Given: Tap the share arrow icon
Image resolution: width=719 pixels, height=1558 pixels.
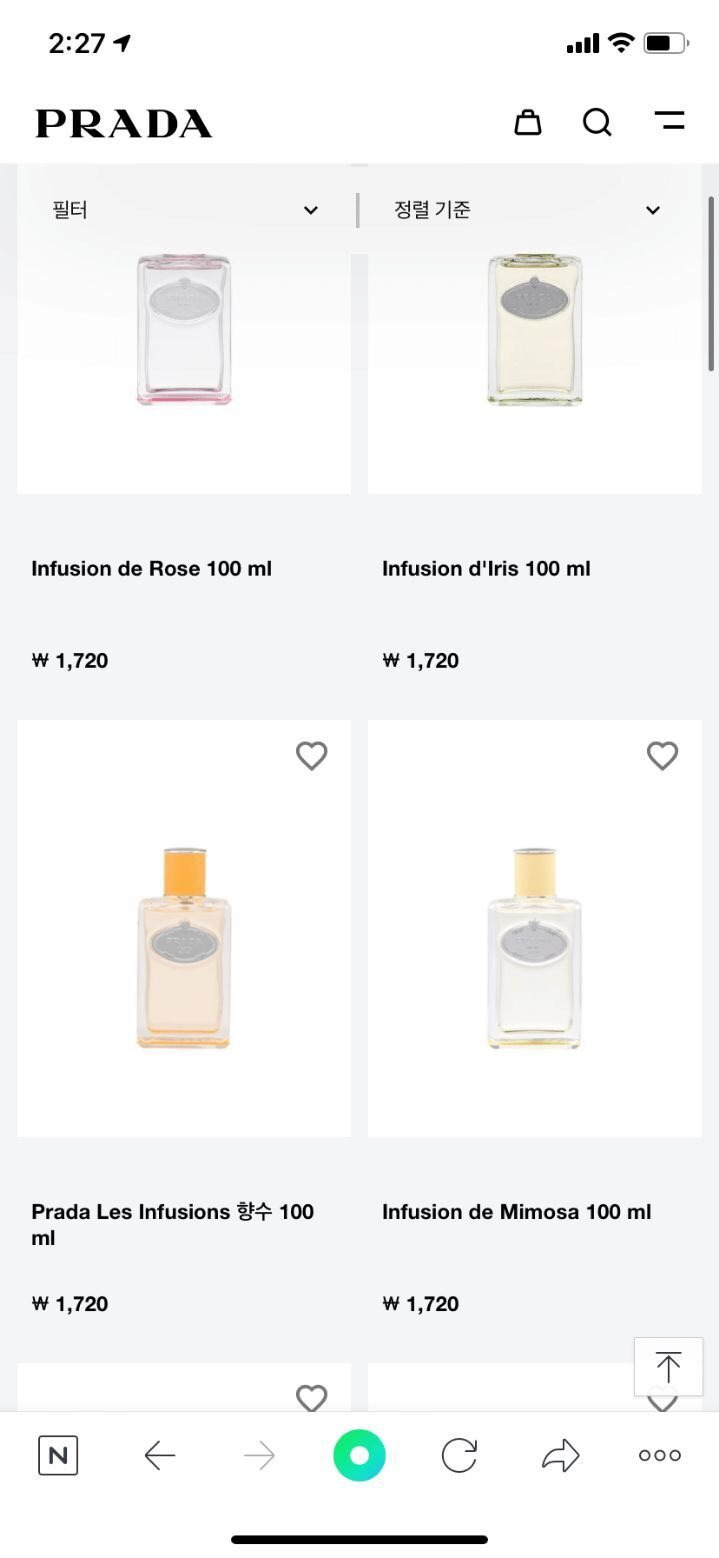Looking at the screenshot, I should 560,1455.
